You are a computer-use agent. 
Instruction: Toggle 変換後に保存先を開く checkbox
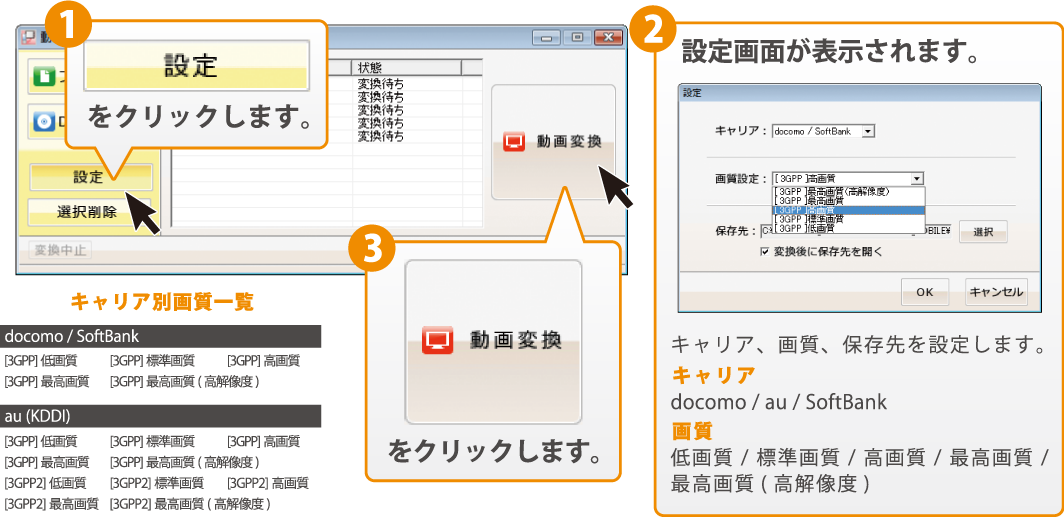click(765, 251)
